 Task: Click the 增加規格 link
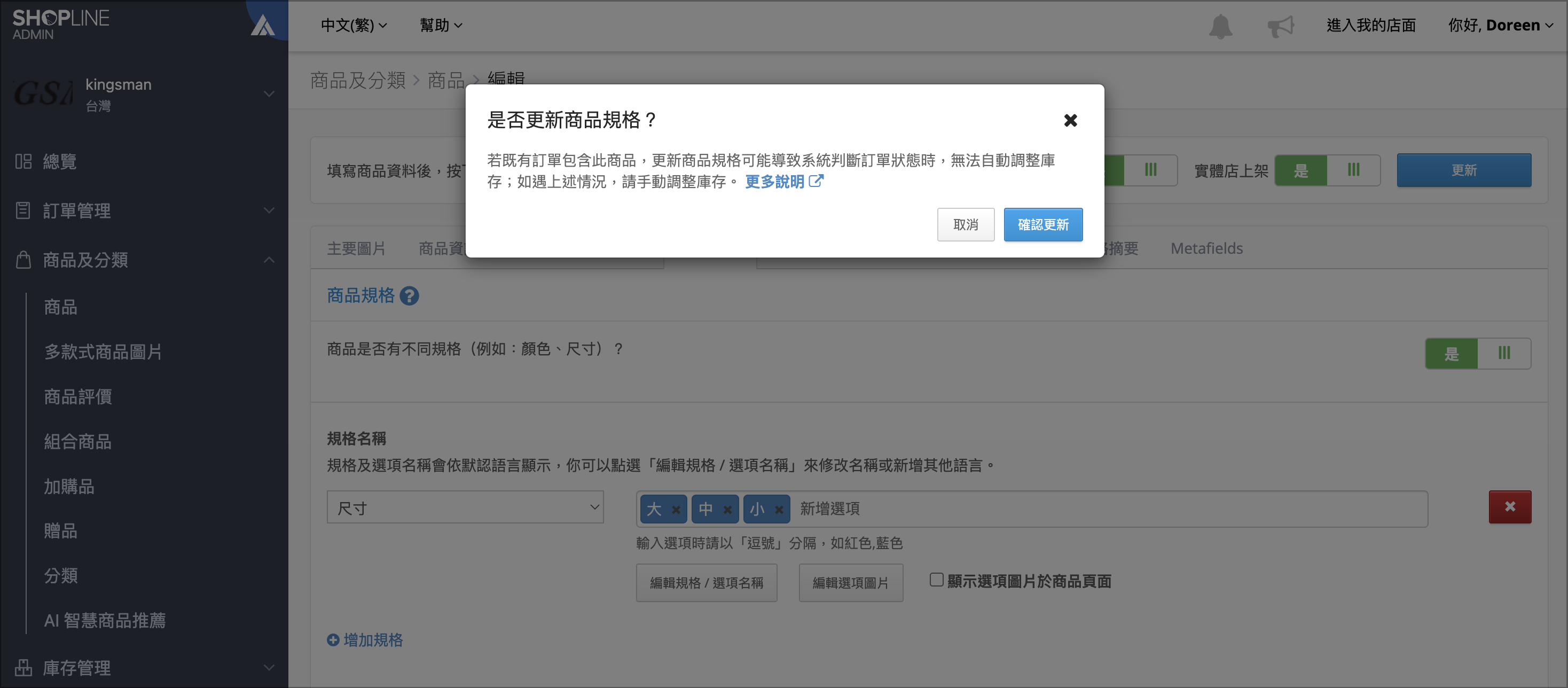click(x=373, y=640)
